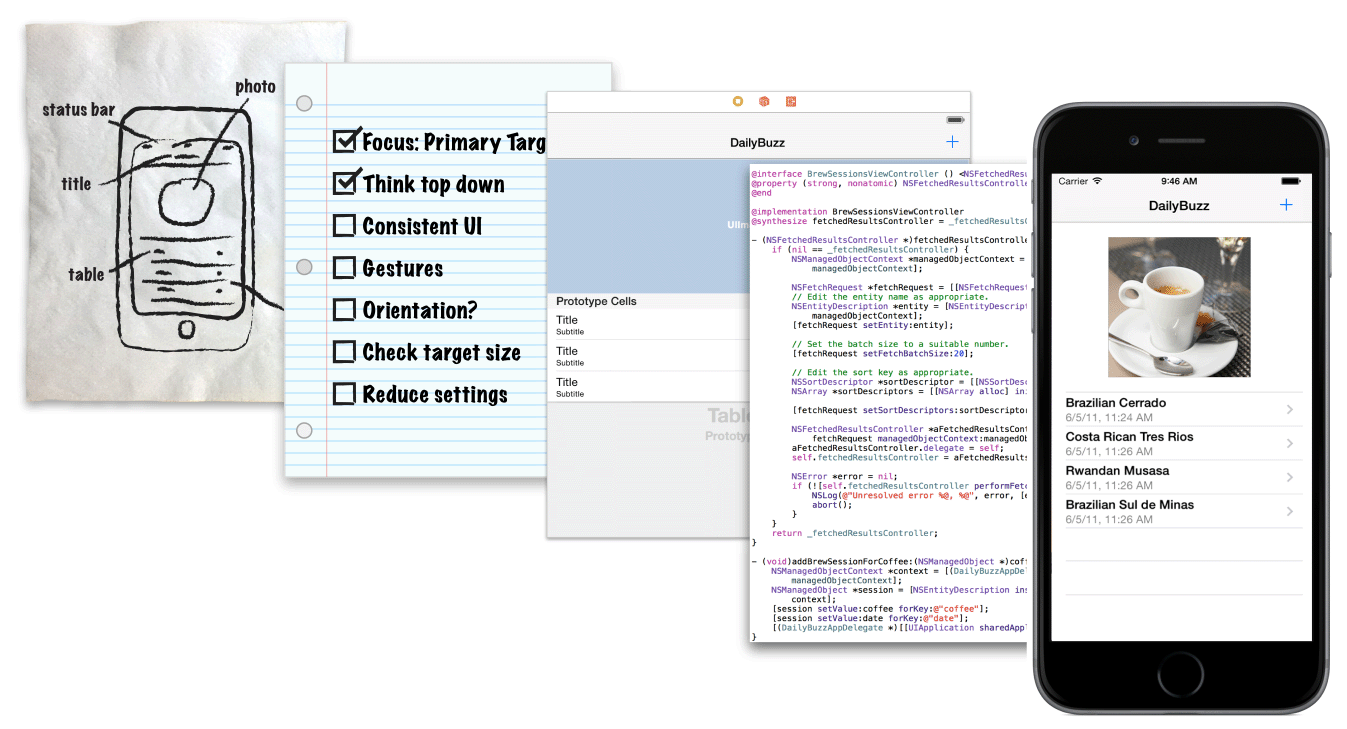Click the 'photo' label on the napkin
Viewport: 1347px width, 729px height.
coord(255,87)
